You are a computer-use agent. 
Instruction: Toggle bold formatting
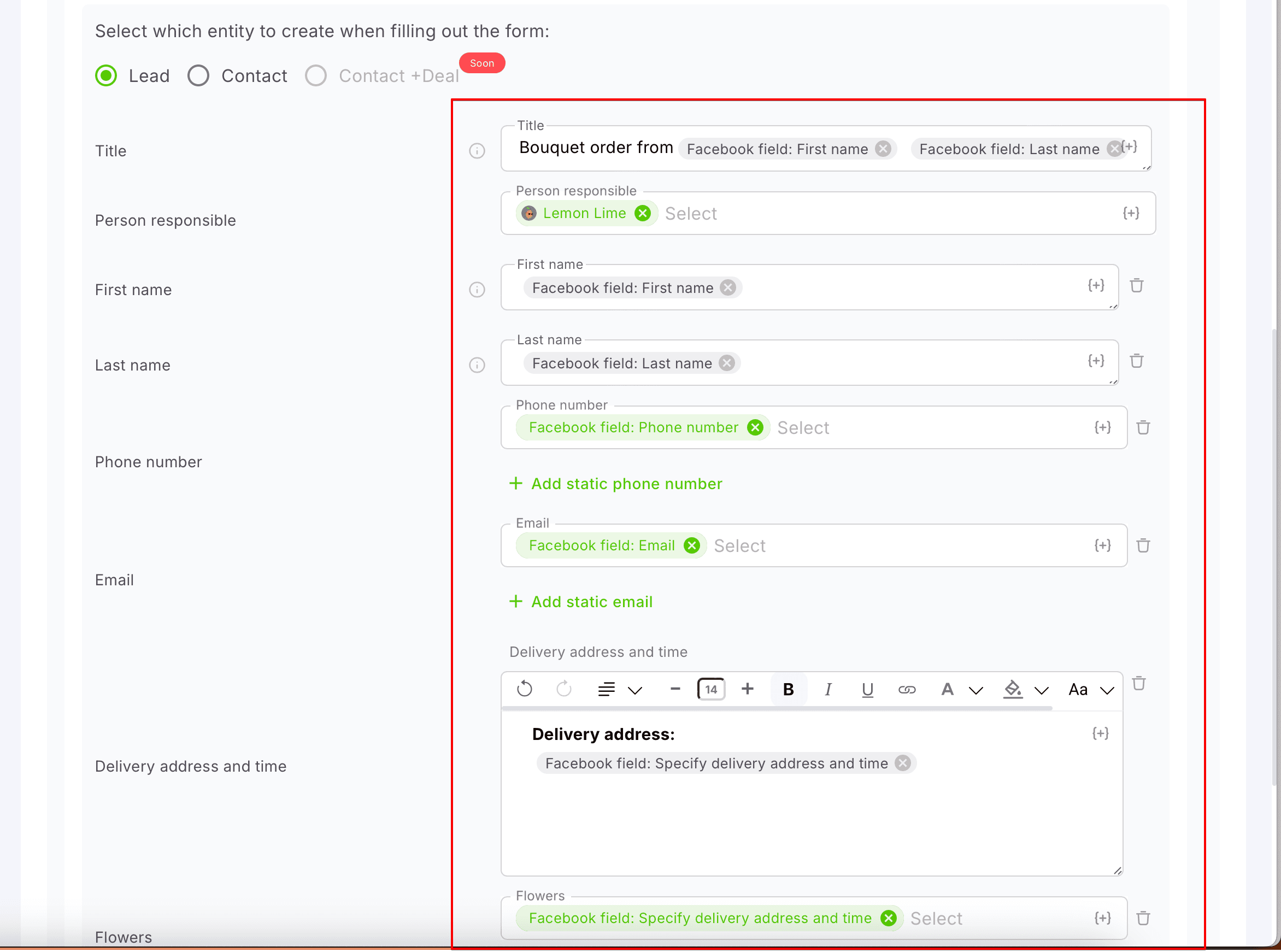click(x=788, y=689)
